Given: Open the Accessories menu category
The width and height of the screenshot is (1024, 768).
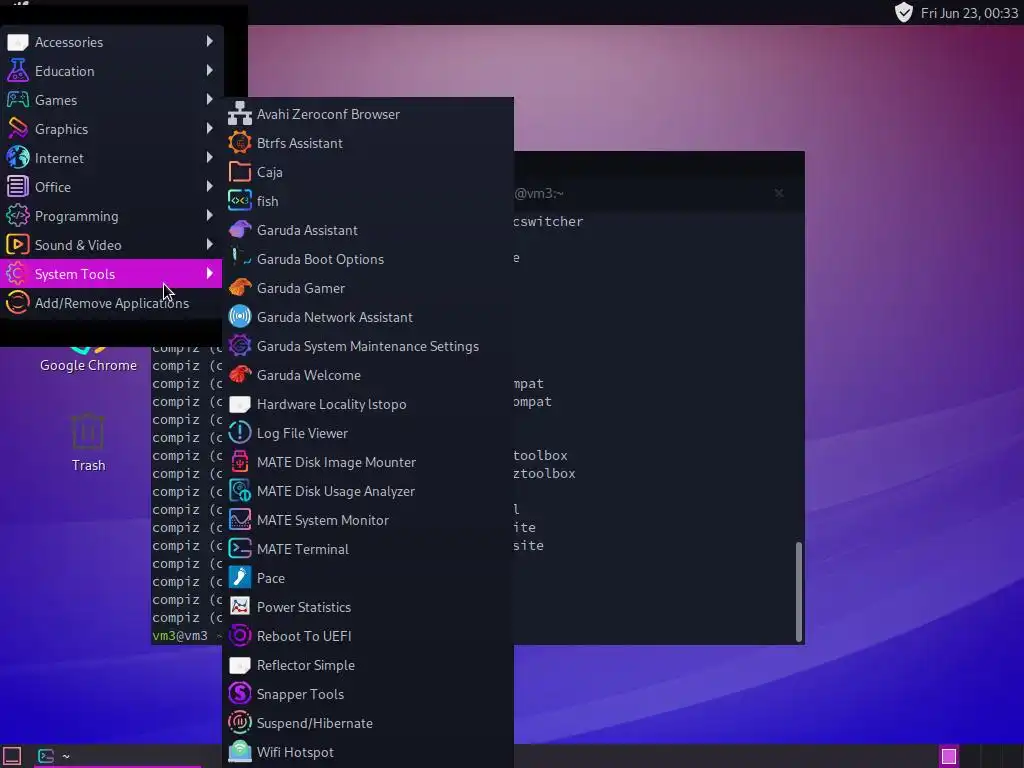Looking at the screenshot, I should point(111,42).
